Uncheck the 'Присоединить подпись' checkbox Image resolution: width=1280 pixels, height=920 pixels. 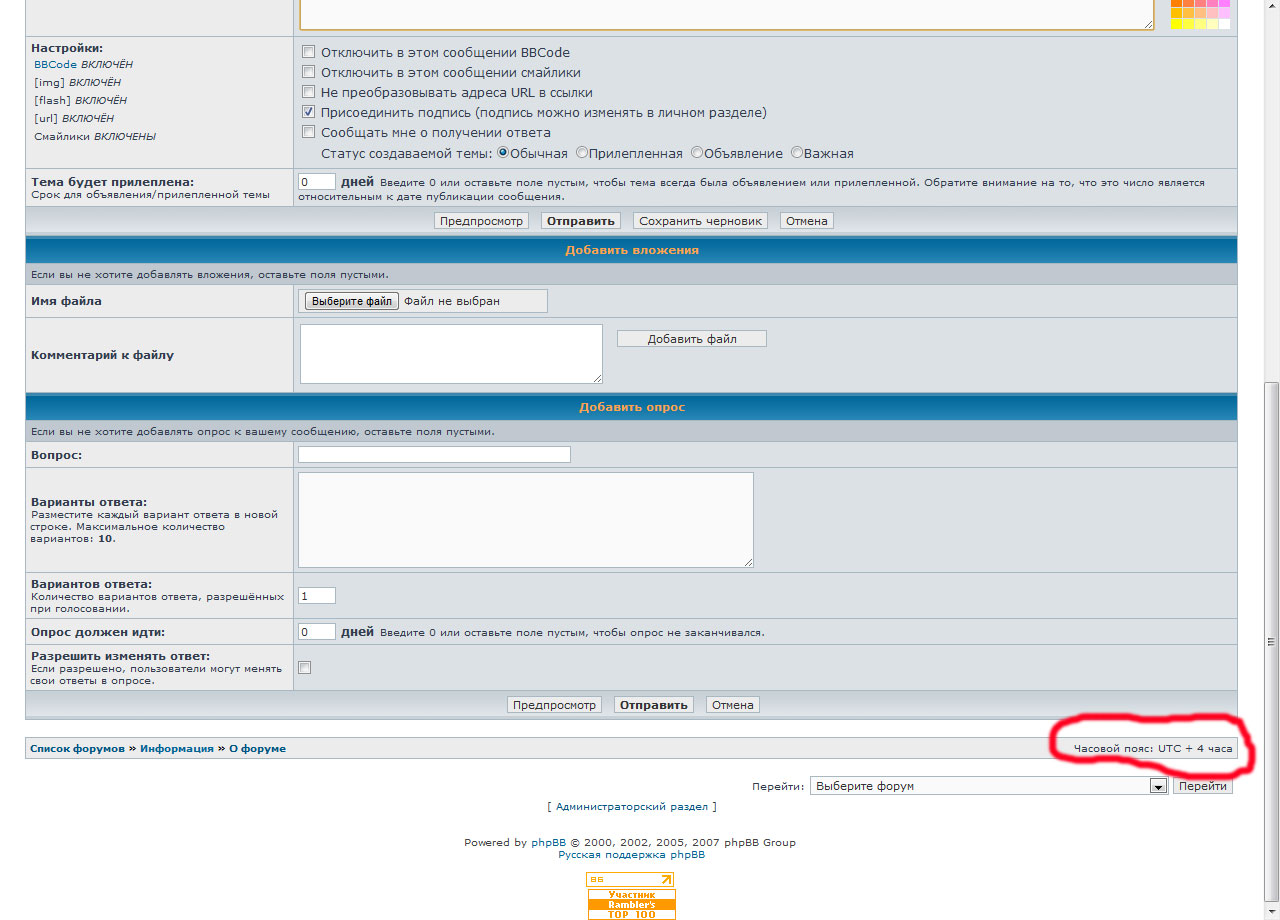click(309, 112)
